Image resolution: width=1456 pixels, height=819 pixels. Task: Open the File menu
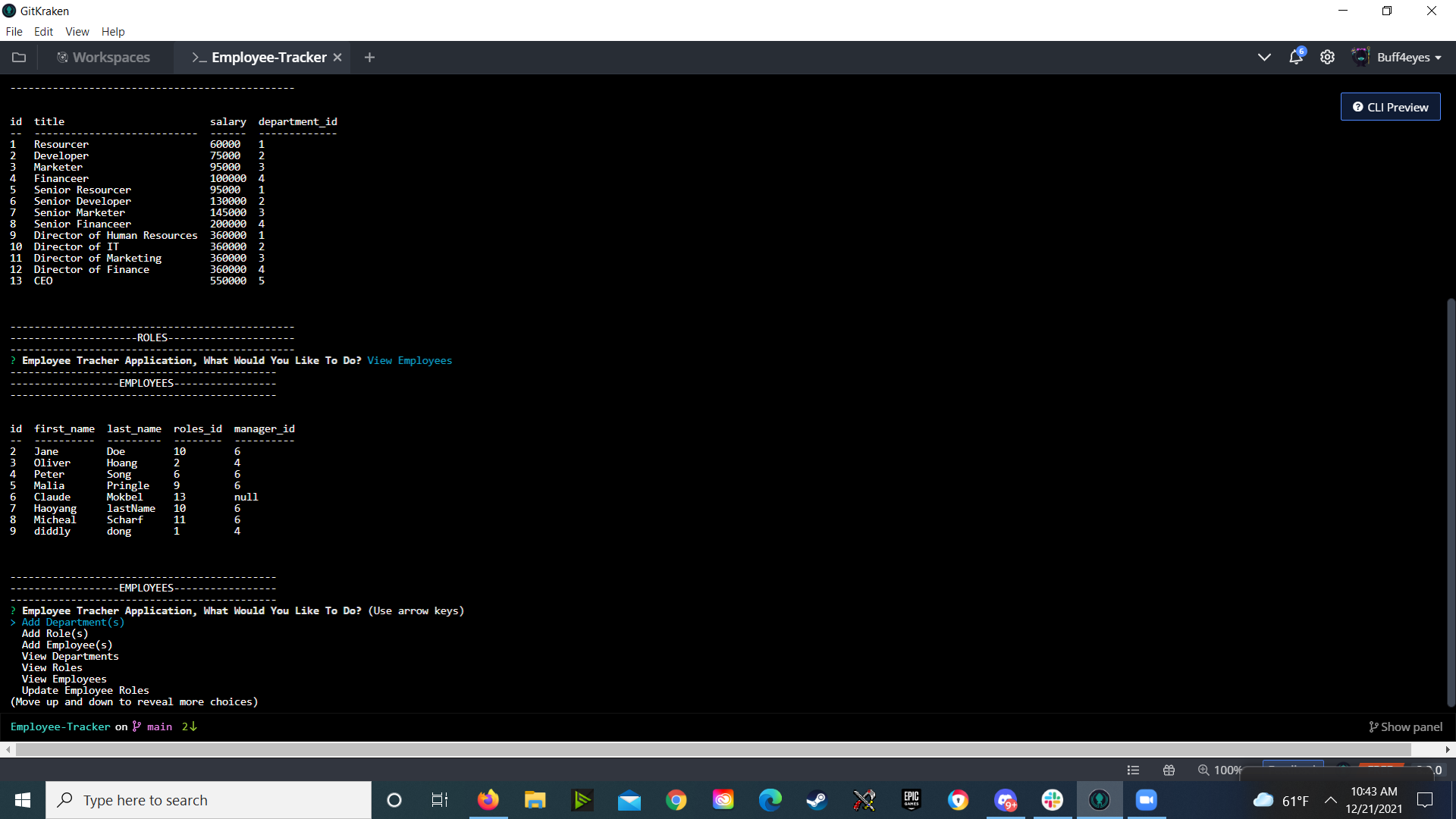pos(14,32)
